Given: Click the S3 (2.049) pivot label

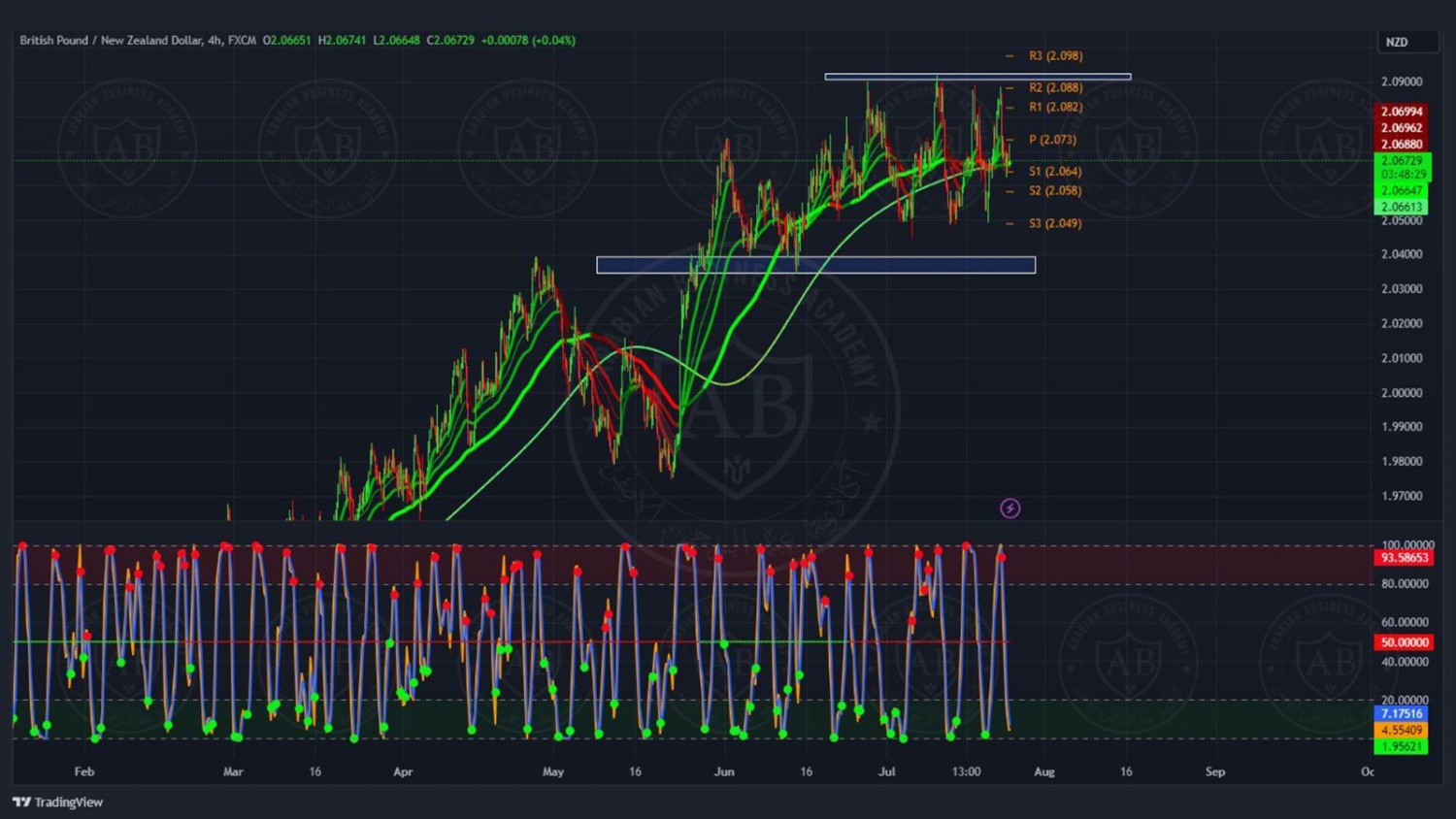Looking at the screenshot, I should coord(1055,224).
